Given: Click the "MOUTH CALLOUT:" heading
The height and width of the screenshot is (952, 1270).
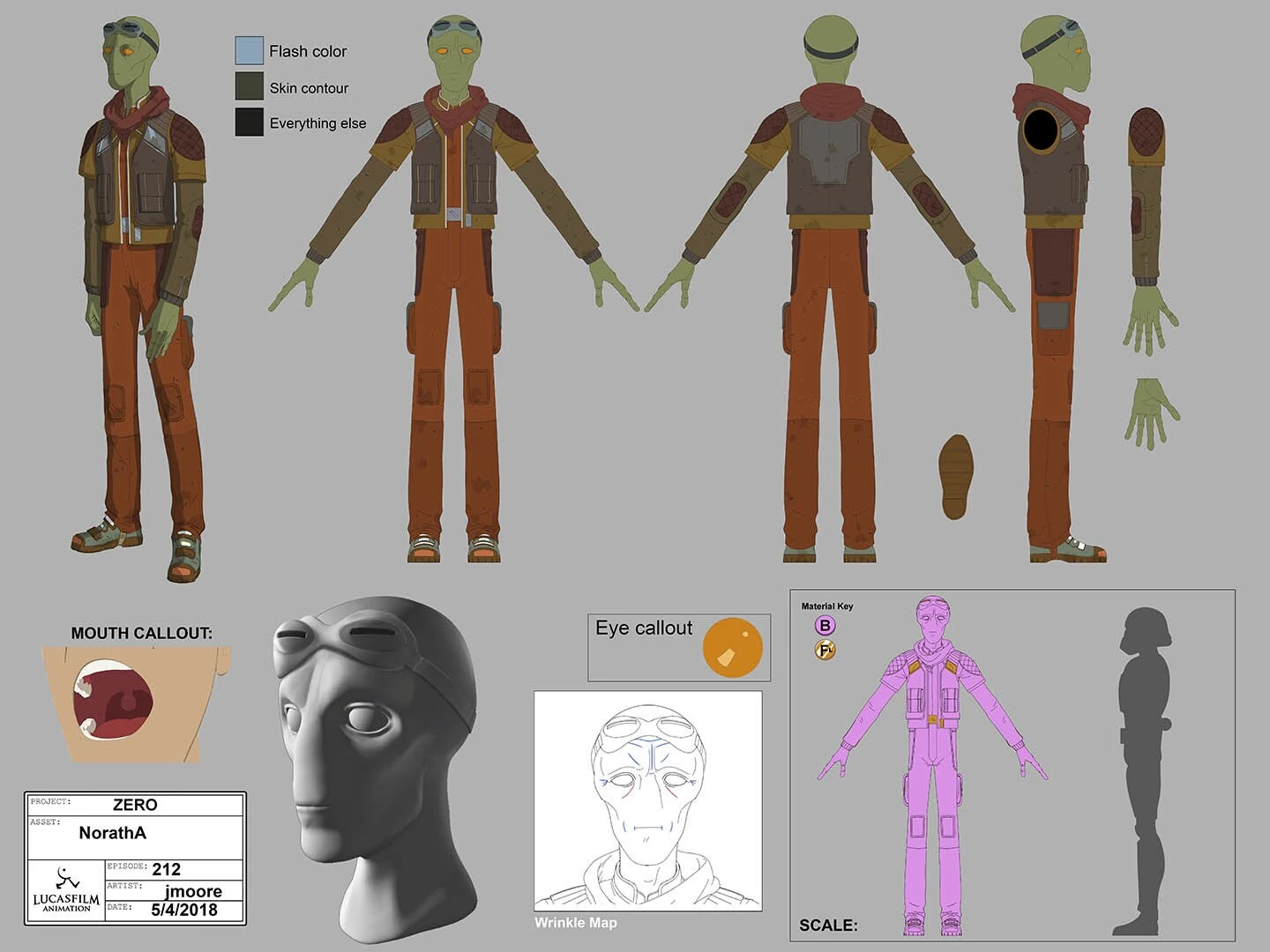Looking at the screenshot, I should [141, 633].
